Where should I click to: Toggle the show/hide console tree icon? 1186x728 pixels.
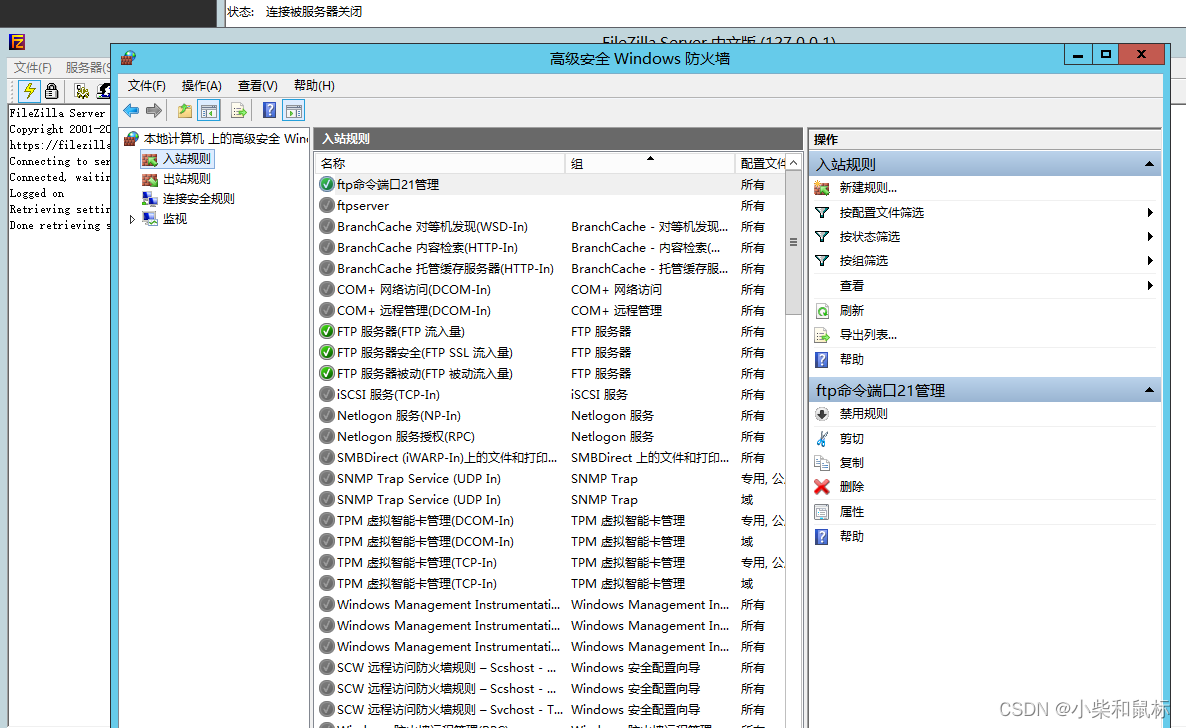click(209, 110)
